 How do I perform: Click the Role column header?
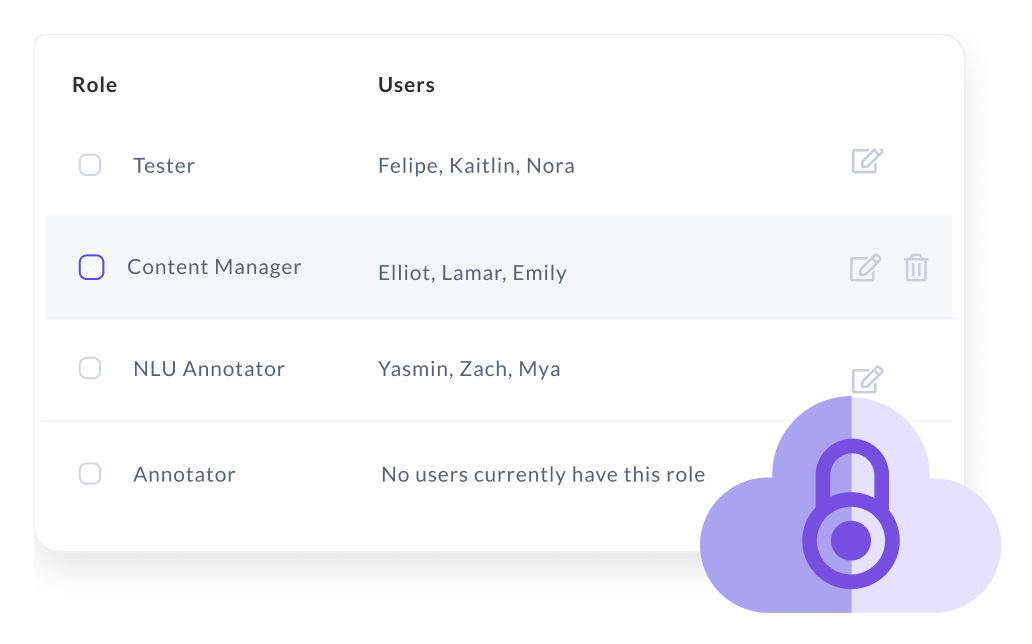pyautogui.click(x=94, y=84)
